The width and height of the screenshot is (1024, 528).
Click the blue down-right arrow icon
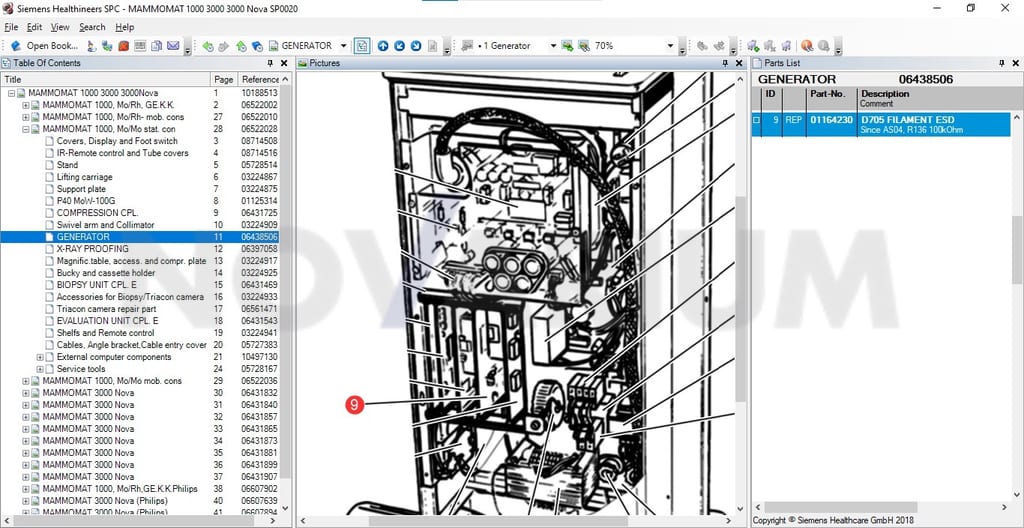click(415, 46)
